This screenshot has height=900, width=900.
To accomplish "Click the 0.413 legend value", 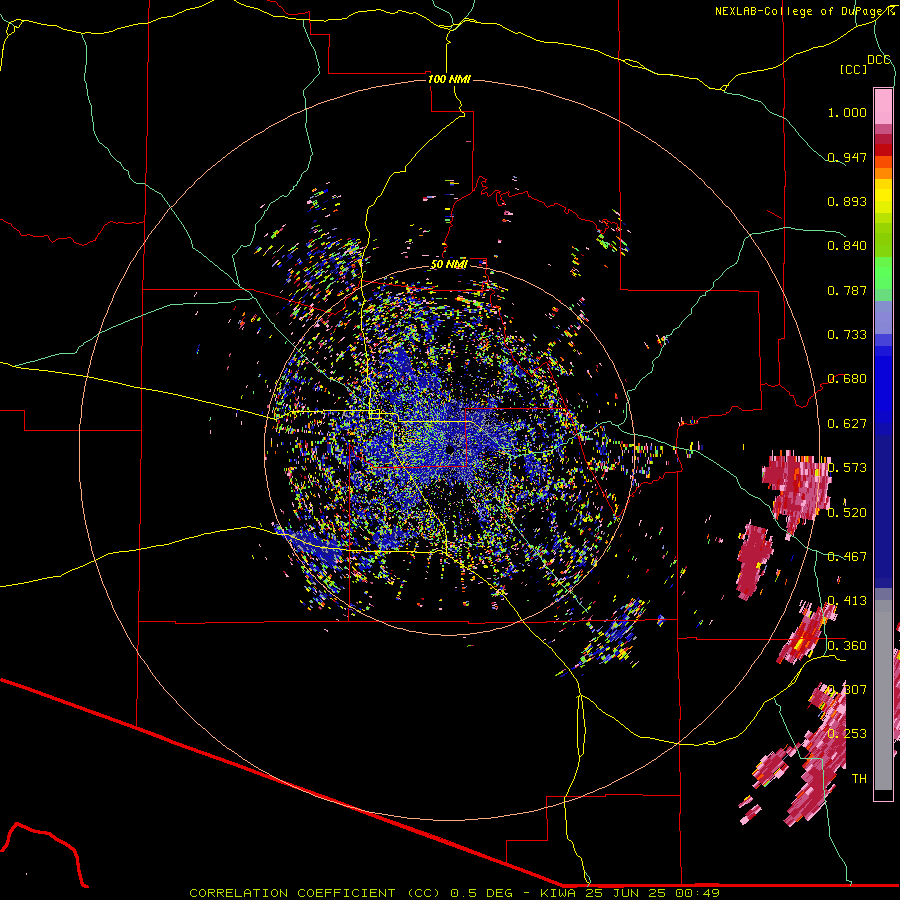I will [847, 601].
